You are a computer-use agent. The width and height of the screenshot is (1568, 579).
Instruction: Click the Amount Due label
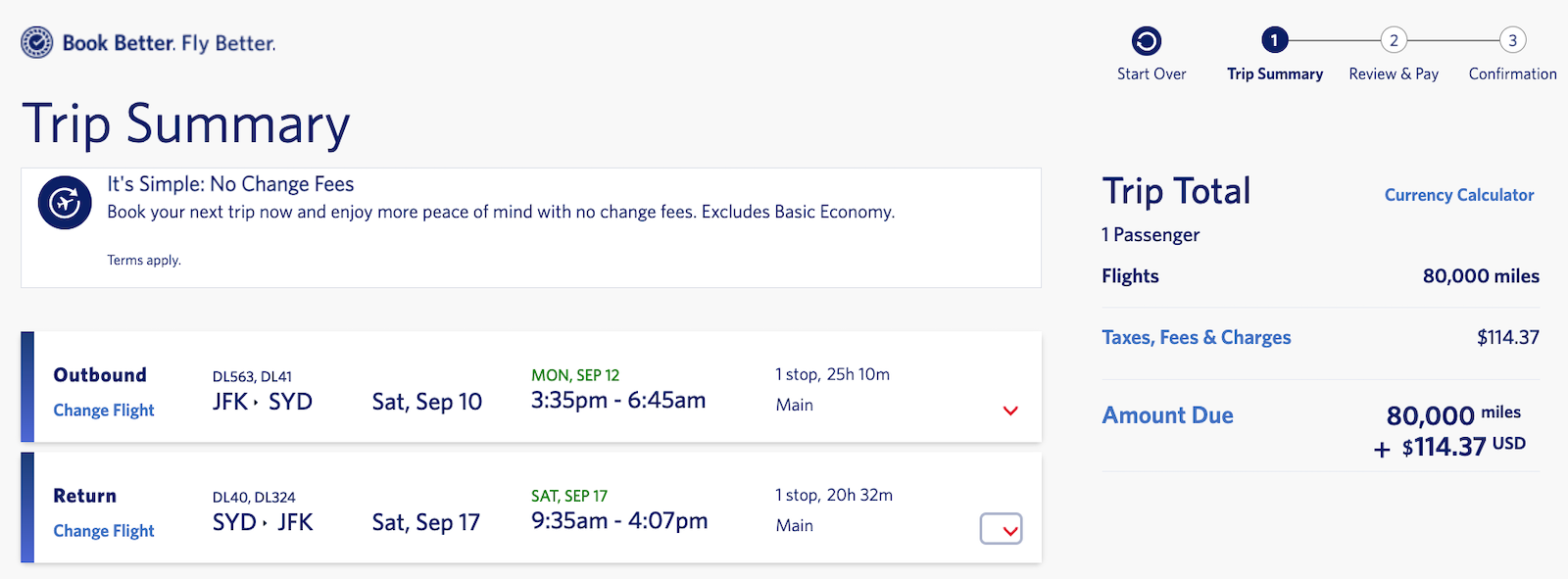tap(1167, 415)
